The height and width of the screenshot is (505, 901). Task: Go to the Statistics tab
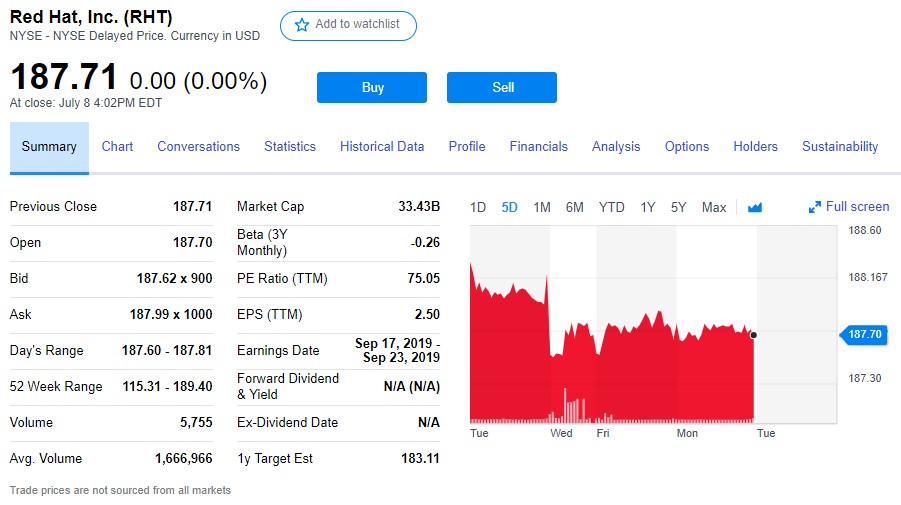tap(290, 147)
